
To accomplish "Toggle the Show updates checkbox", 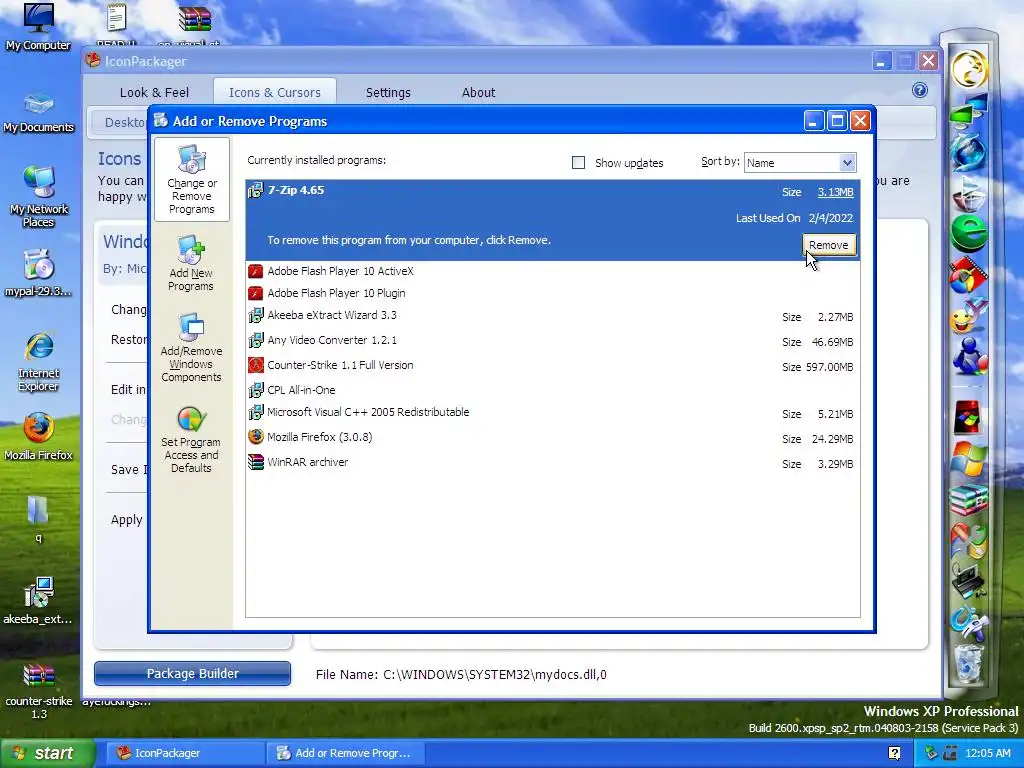I will [579, 163].
